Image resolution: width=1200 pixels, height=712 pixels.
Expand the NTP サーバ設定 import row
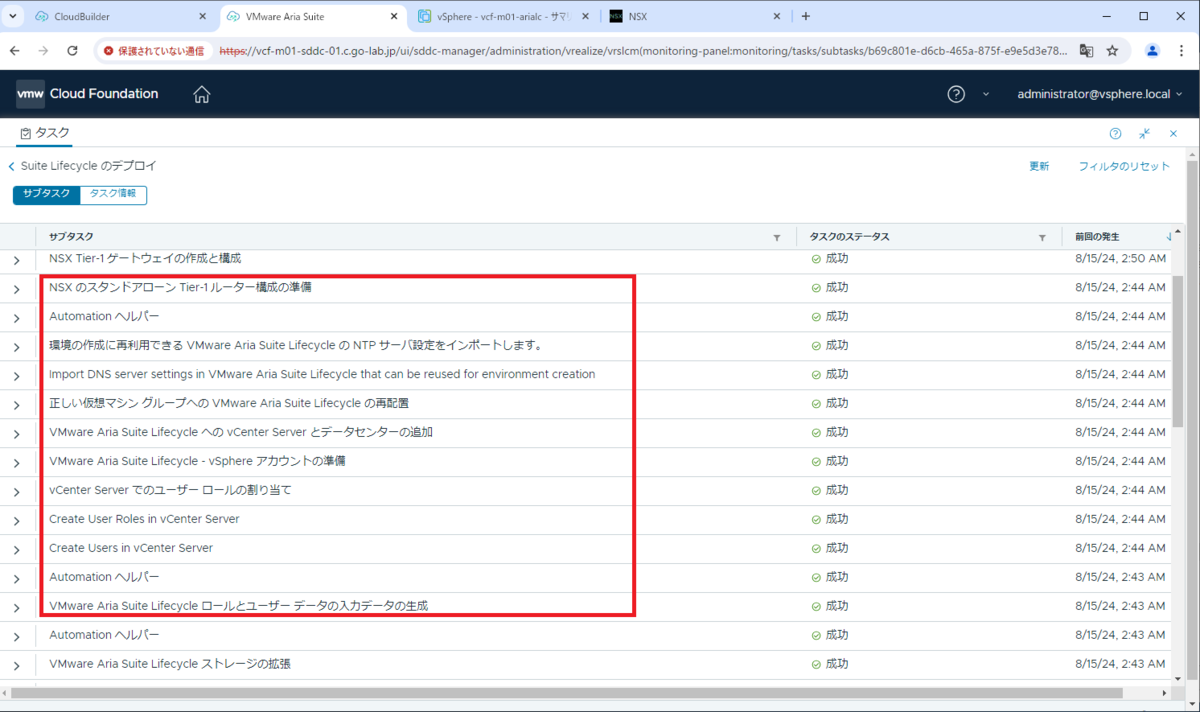(17, 347)
